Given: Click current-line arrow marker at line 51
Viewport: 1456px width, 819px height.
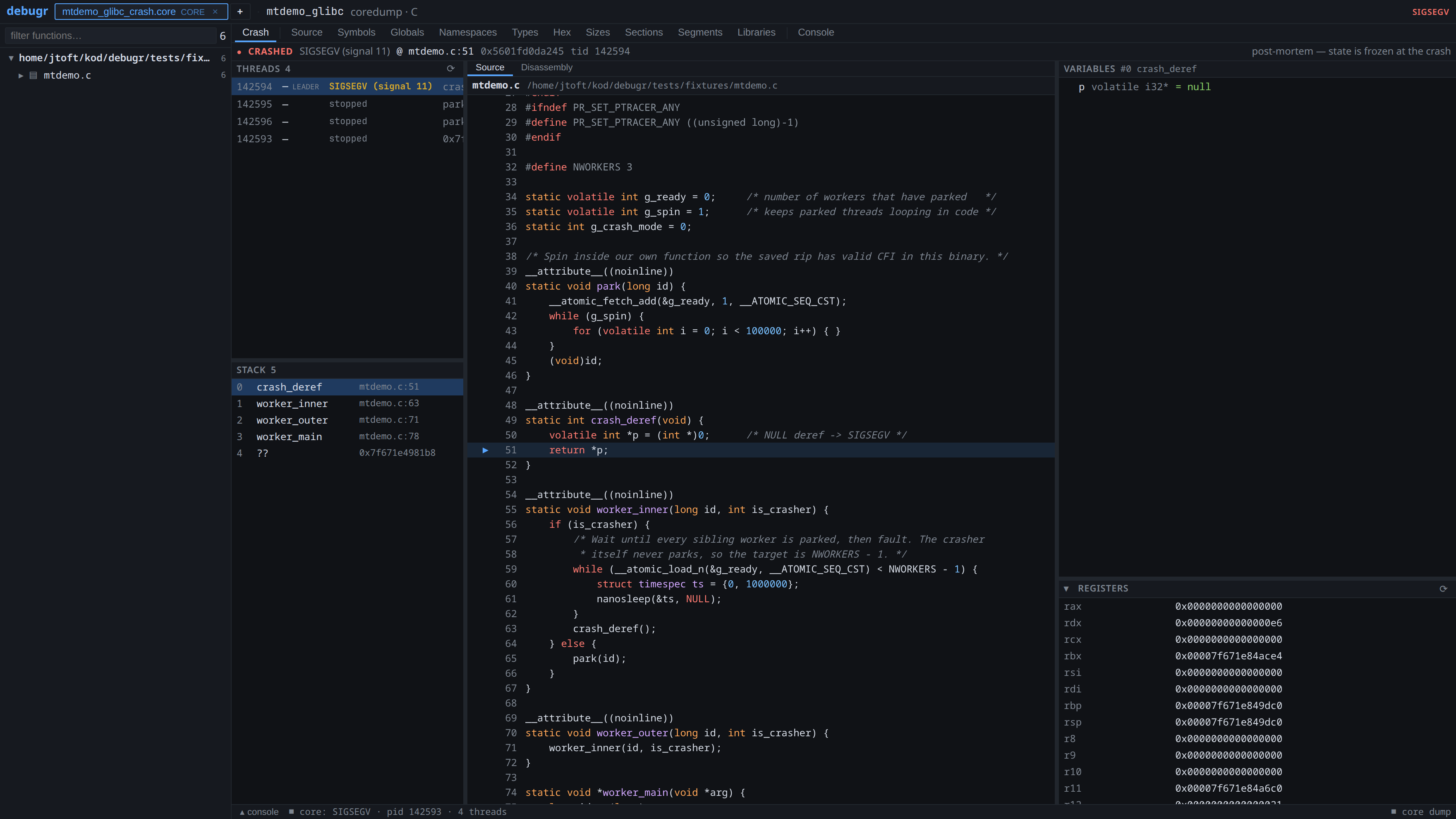Looking at the screenshot, I should pos(485,450).
